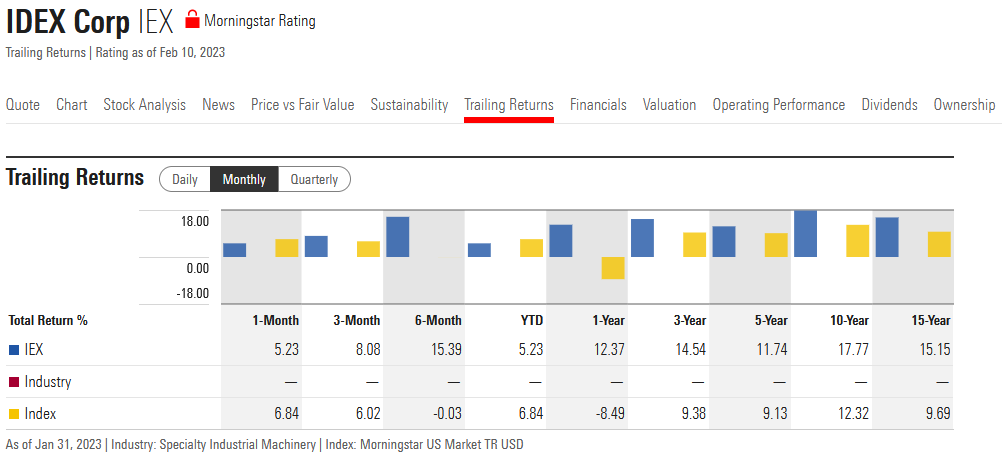Open the Sustainability tab
The image size is (1002, 459).
click(410, 105)
